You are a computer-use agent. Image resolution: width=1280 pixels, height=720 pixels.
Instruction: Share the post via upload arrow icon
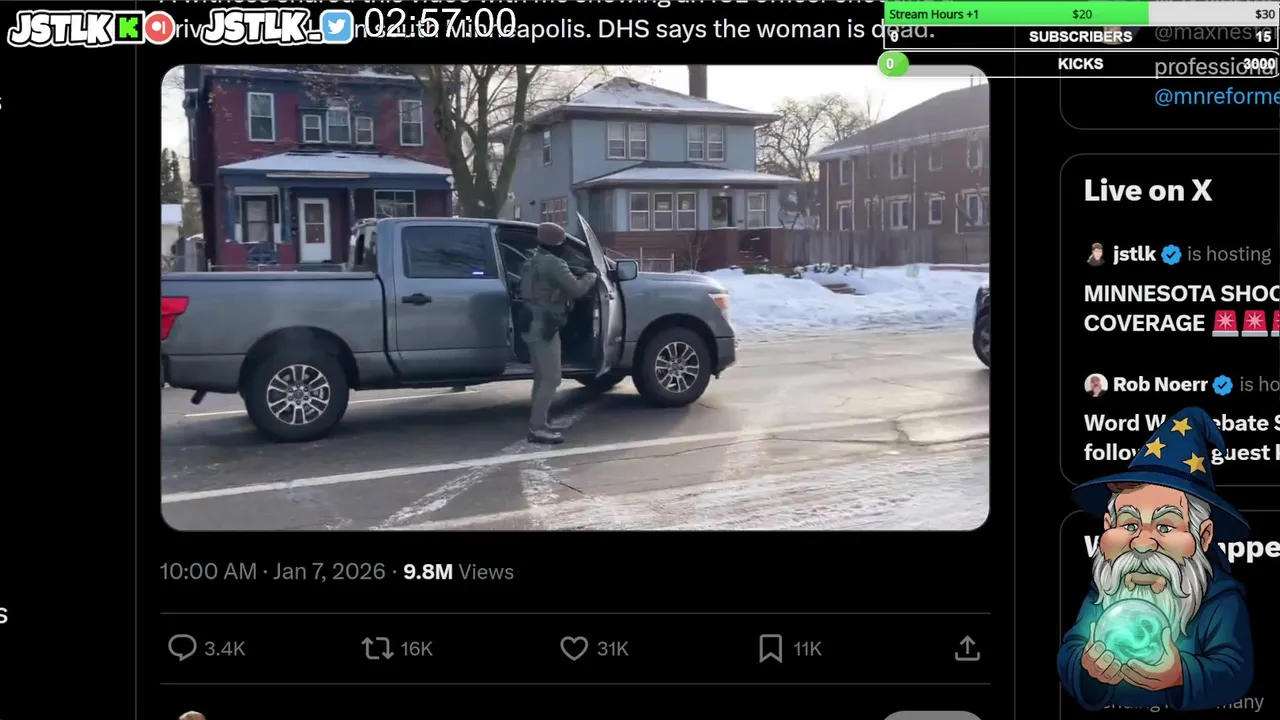coord(967,648)
